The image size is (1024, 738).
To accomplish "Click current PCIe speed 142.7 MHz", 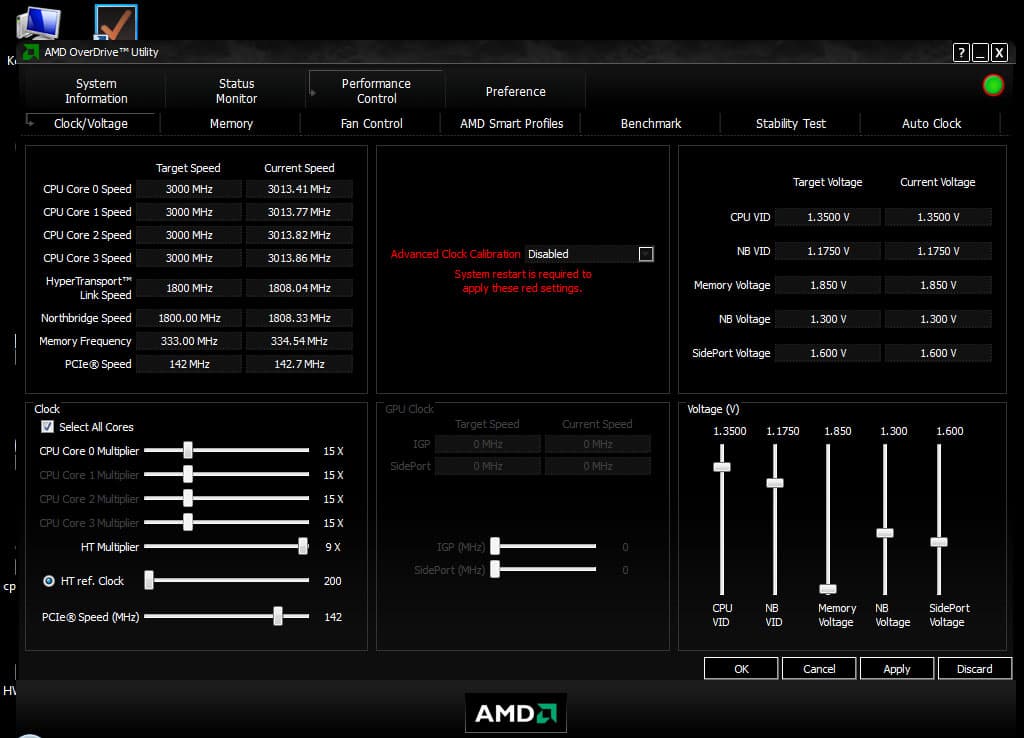I will pos(299,364).
